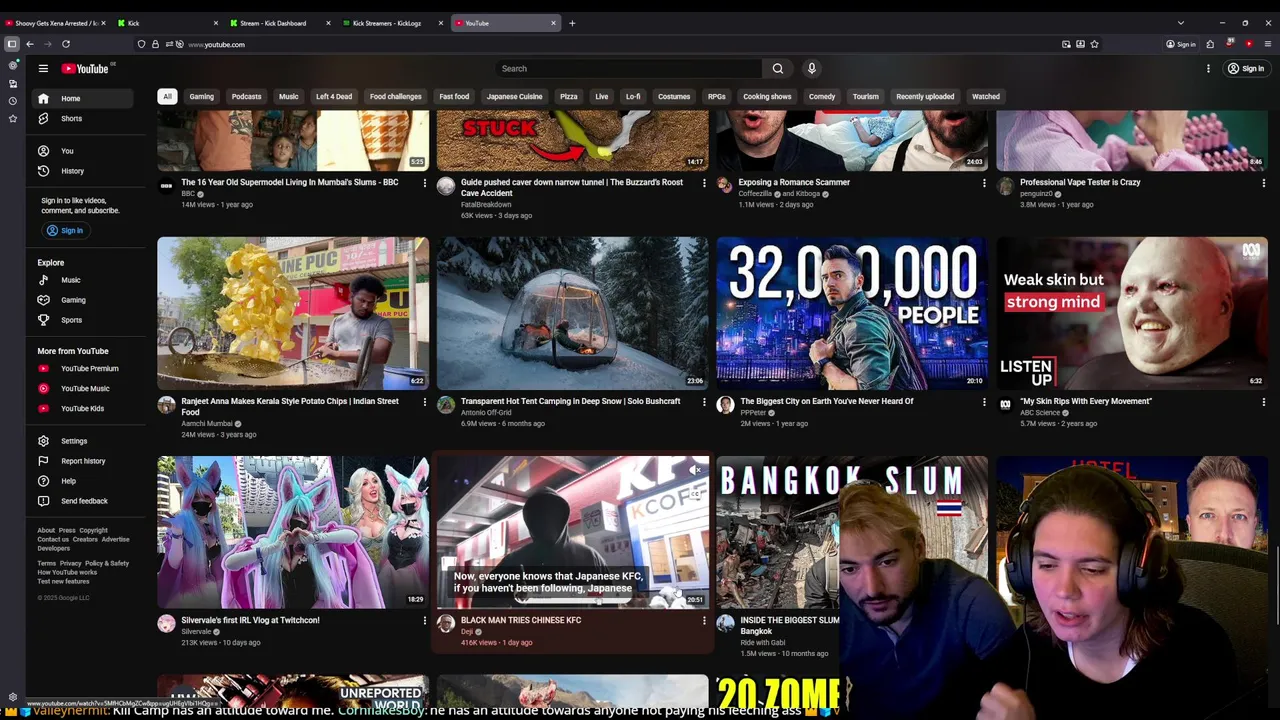The image size is (1280, 720).
Task: Reload the page in the browser
Action: [66, 44]
